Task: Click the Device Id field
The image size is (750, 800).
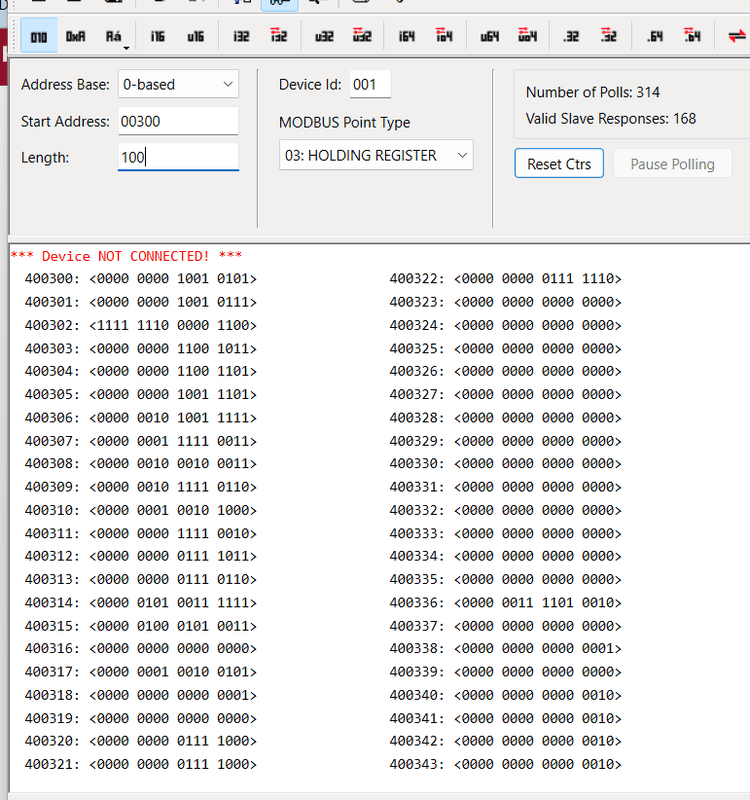Action: [370, 84]
